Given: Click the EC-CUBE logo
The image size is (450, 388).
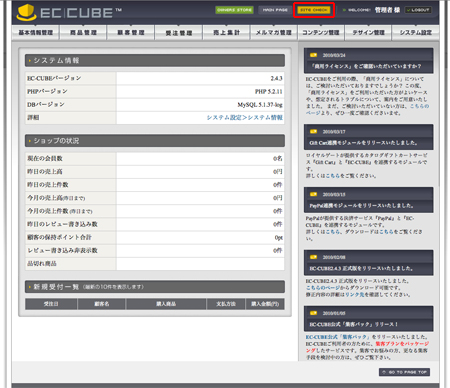Looking at the screenshot, I should pos(69,13).
